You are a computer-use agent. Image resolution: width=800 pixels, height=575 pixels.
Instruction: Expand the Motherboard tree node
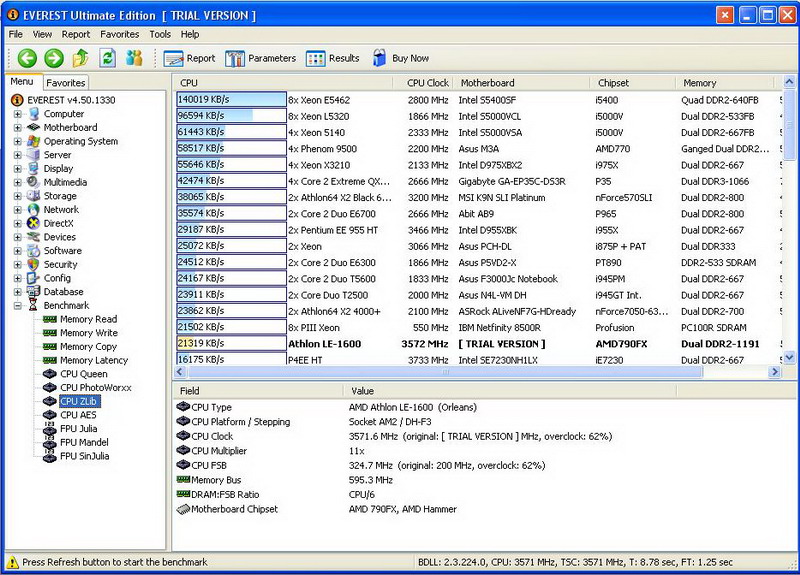click(18, 128)
